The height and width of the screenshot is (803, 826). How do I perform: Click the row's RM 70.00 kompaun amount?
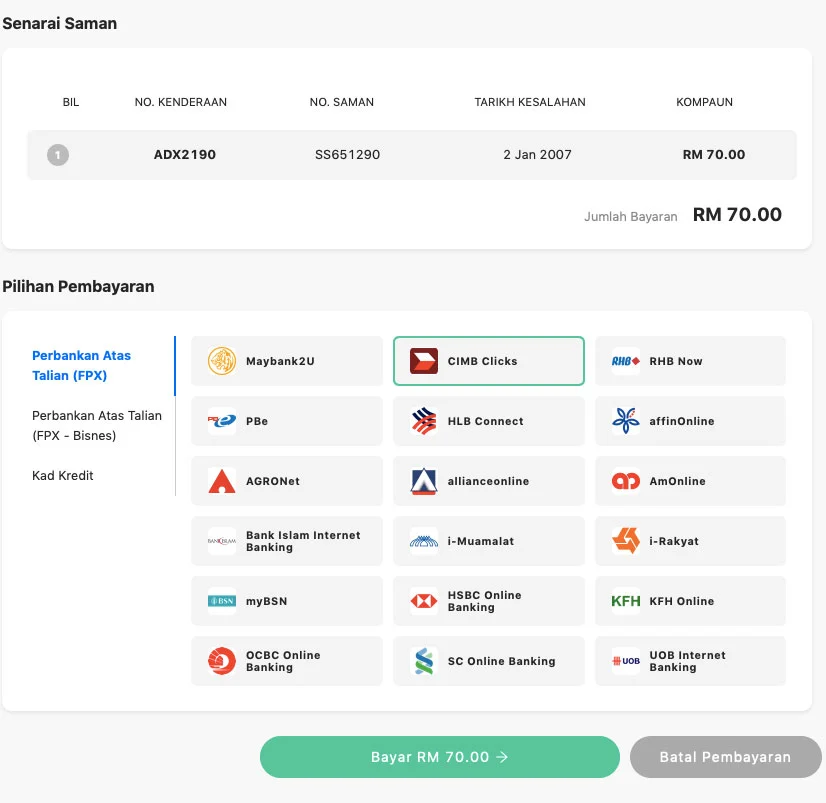click(x=714, y=155)
